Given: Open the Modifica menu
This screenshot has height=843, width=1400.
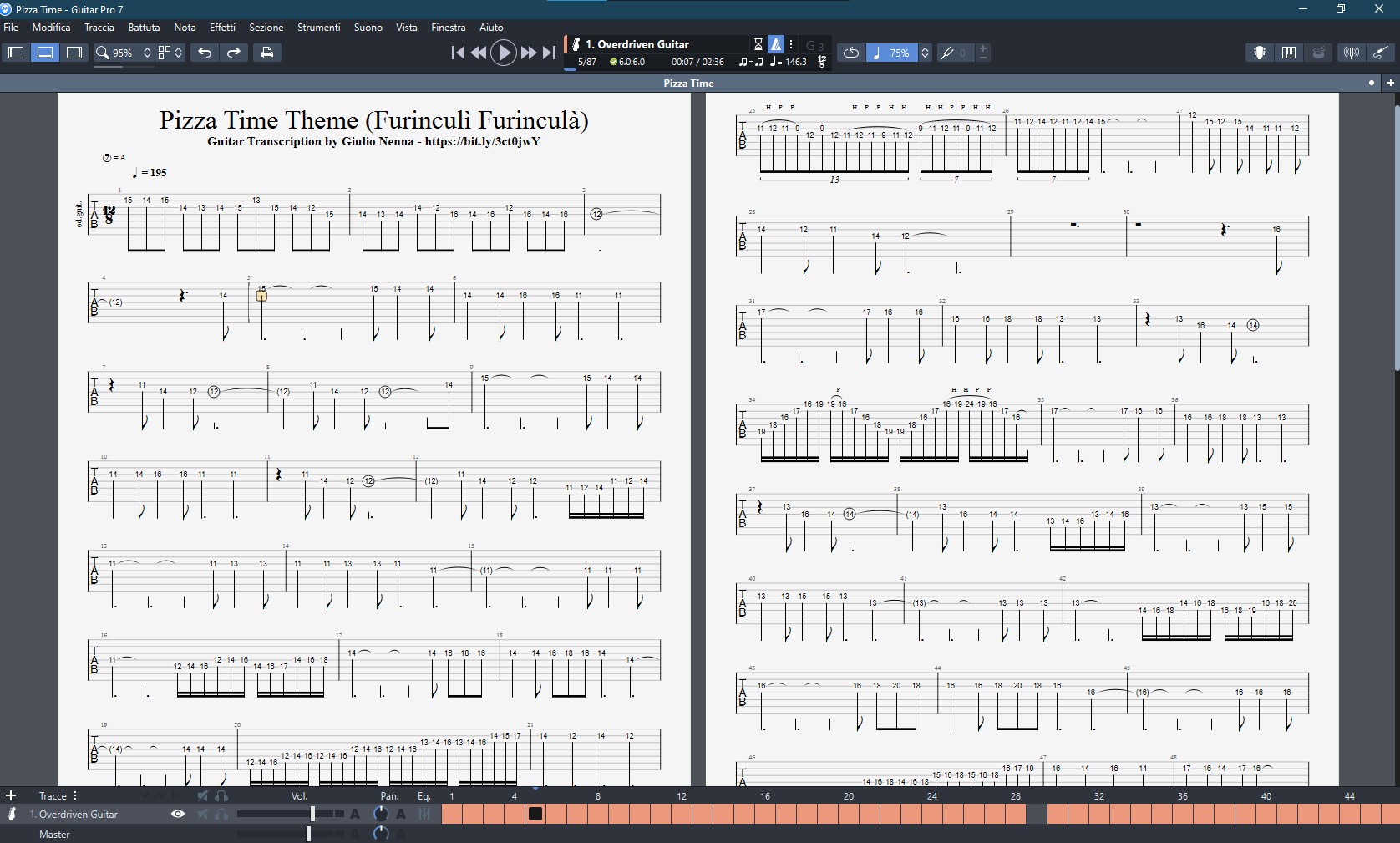Looking at the screenshot, I should point(51,28).
